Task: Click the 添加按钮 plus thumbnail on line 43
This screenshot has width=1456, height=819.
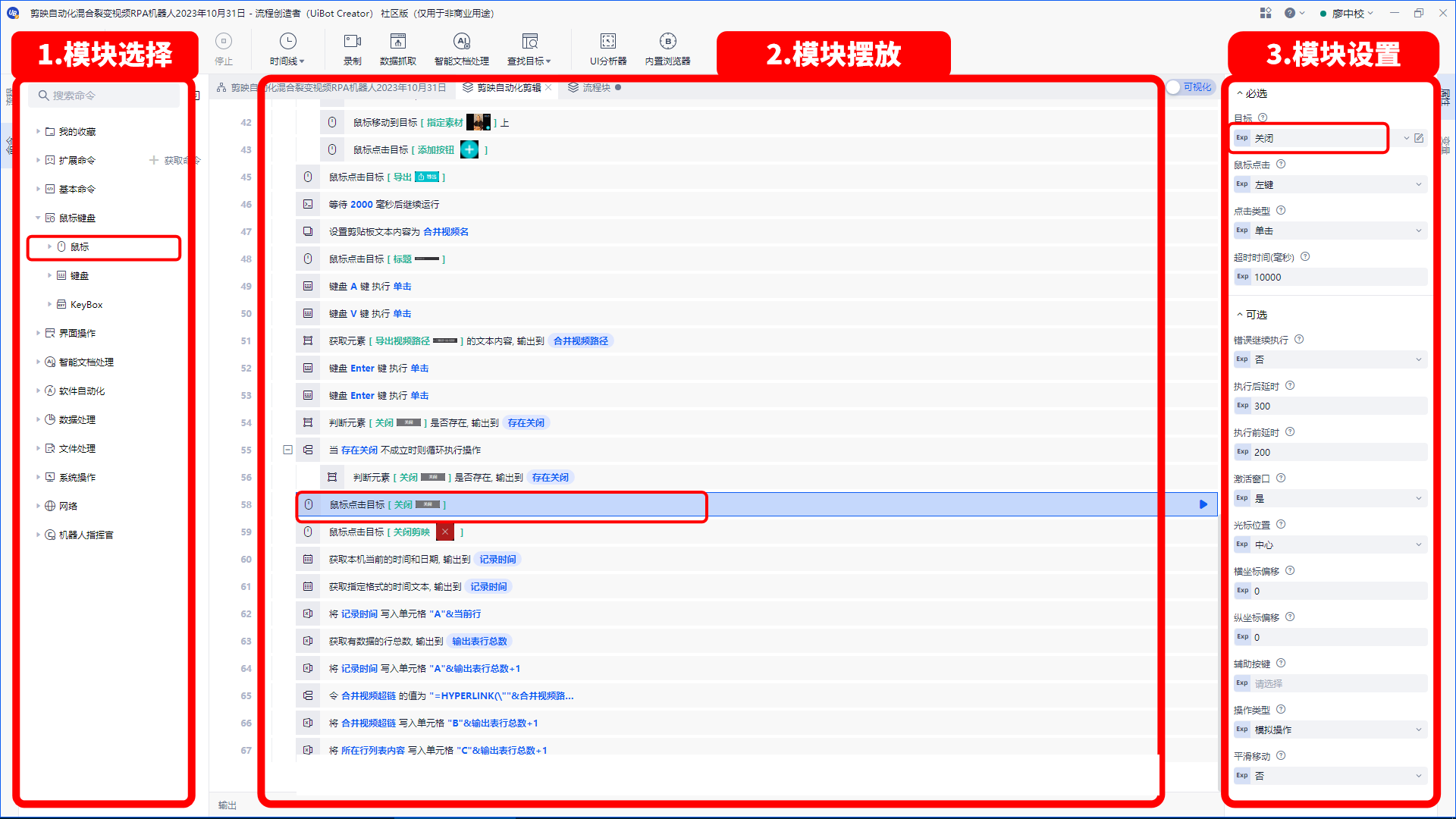Action: tap(469, 149)
